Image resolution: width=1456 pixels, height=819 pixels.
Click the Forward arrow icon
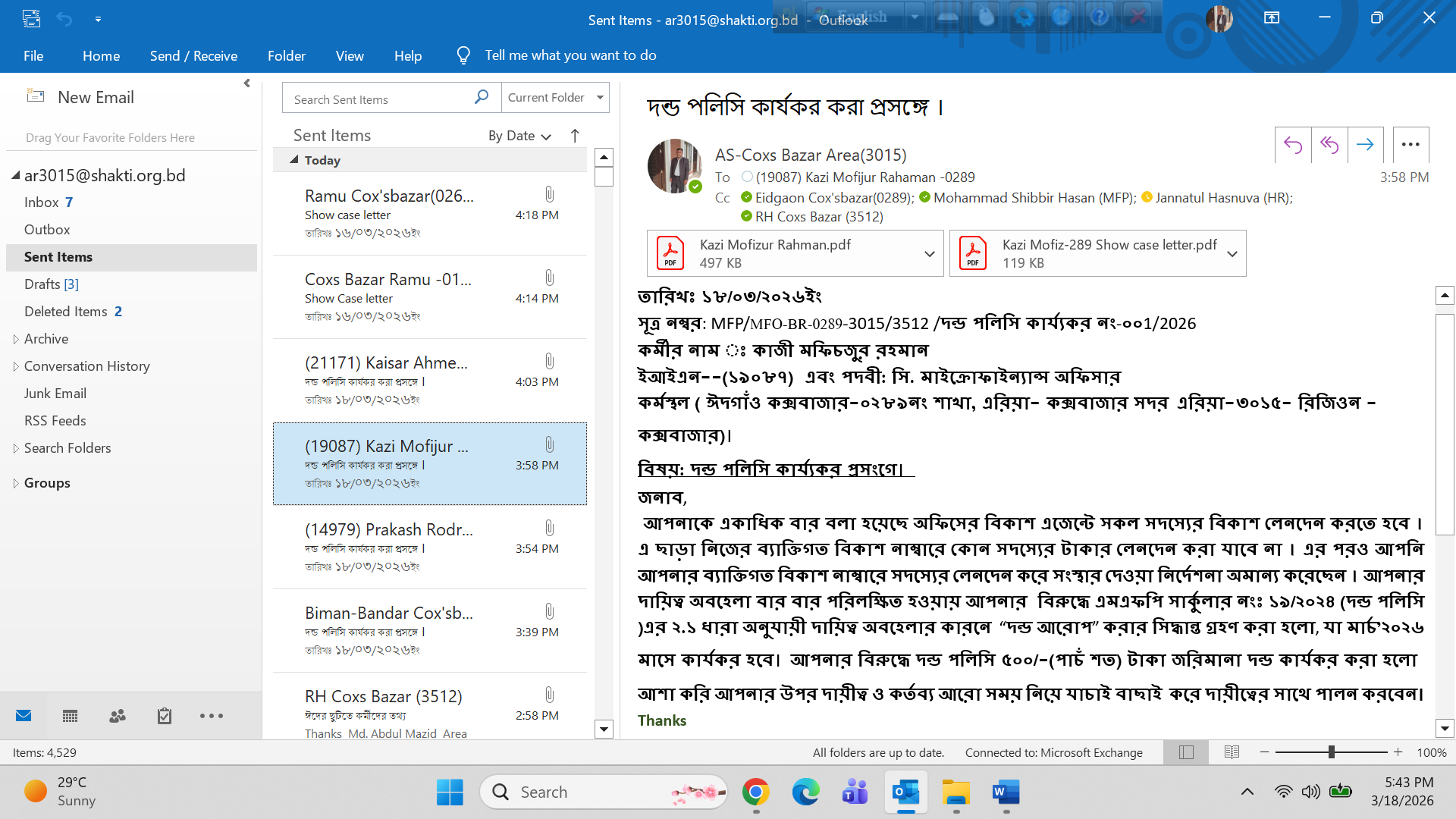click(x=1365, y=145)
